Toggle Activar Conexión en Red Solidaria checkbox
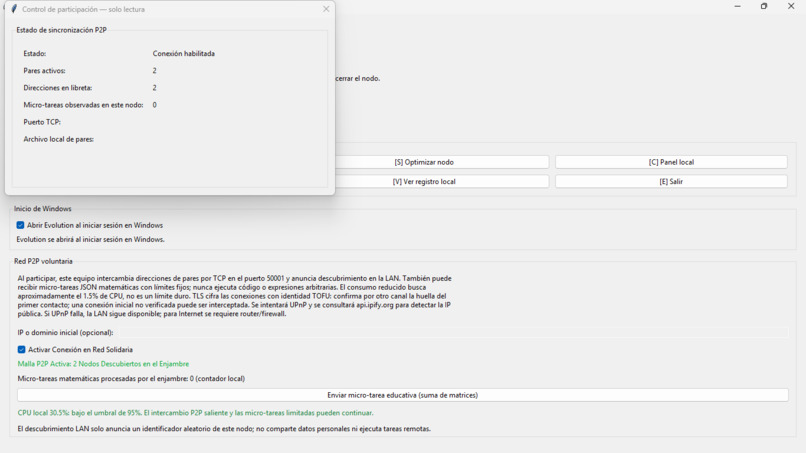Image resolution: width=806 pixels, height=453 pixels. tap(22, 350)
